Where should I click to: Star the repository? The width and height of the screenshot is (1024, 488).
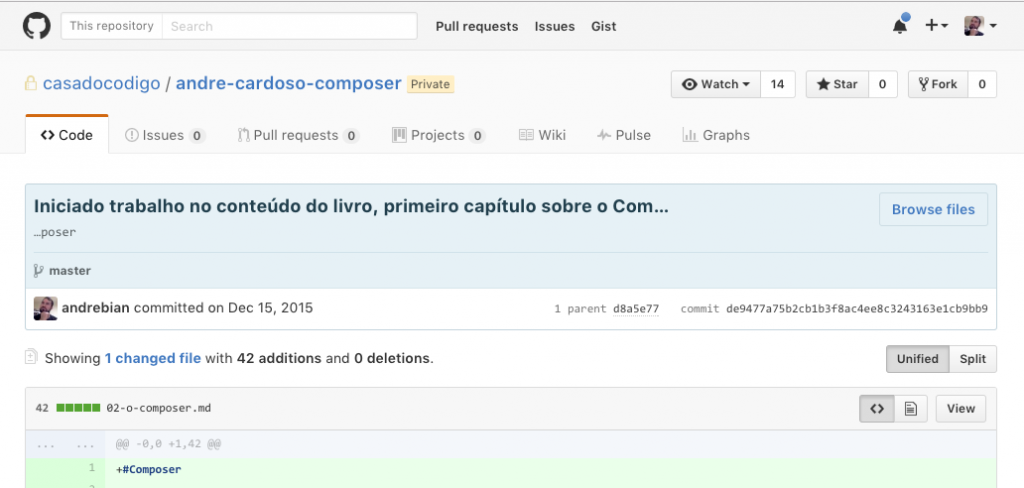tap(837, 84)
